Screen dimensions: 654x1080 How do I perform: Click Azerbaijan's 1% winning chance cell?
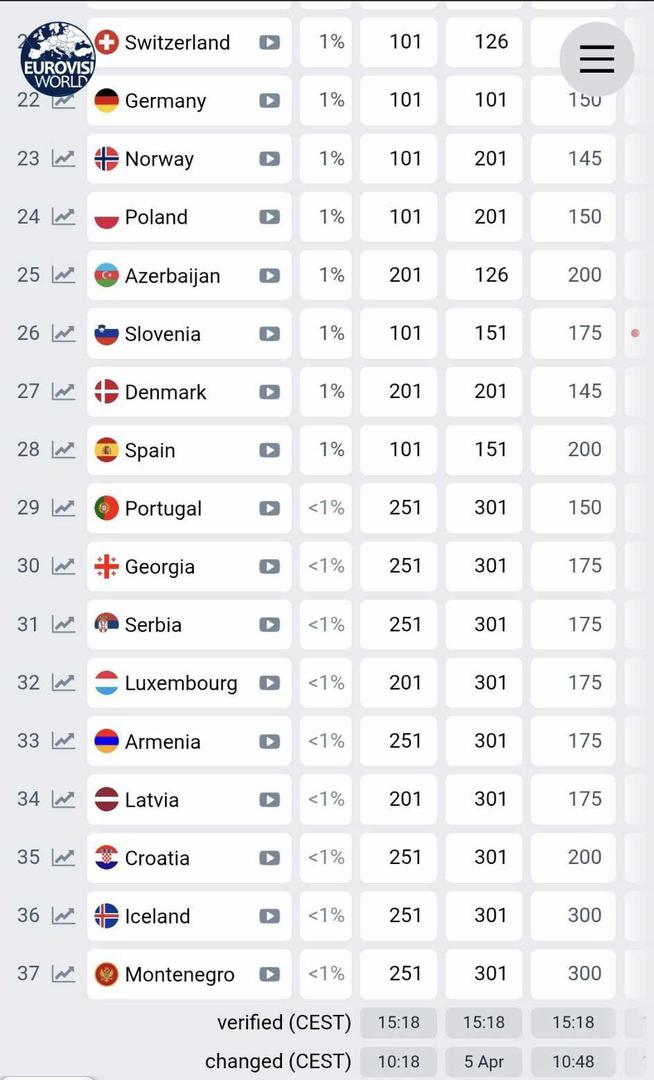(x=331, y=275)
